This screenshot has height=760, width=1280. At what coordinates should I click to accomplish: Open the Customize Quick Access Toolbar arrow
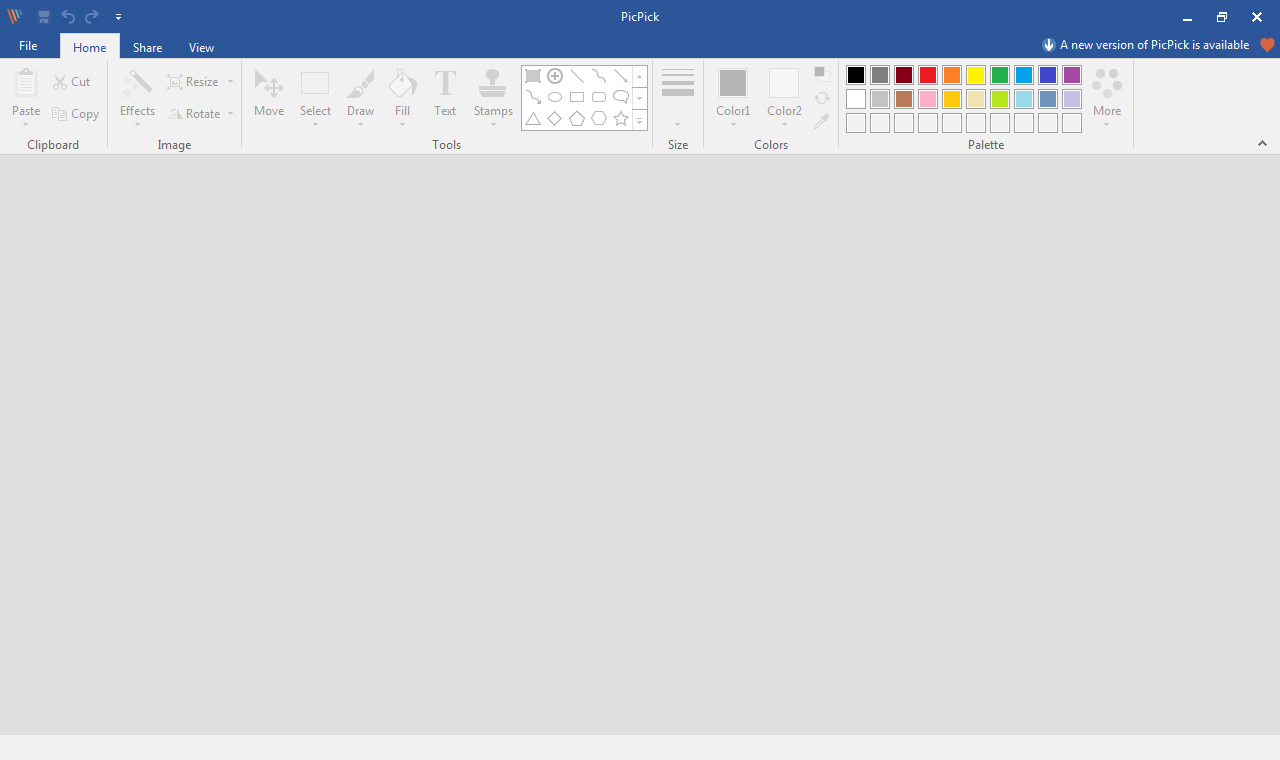point(118,17)
